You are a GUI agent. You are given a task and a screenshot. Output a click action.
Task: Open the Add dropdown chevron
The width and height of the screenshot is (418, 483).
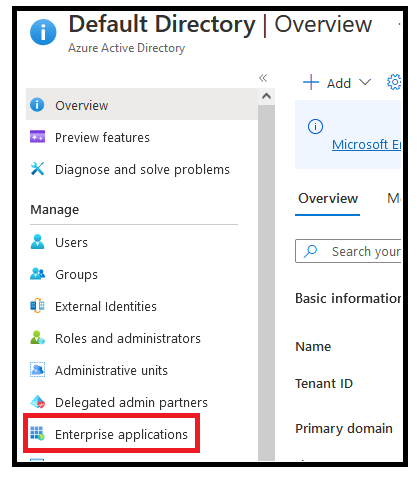(365, 82)
